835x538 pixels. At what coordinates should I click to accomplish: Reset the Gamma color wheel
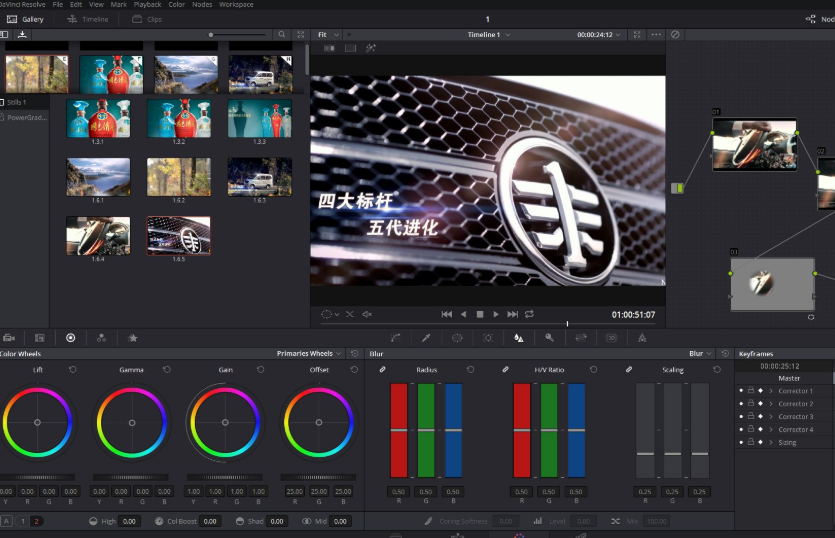[166, 370]
